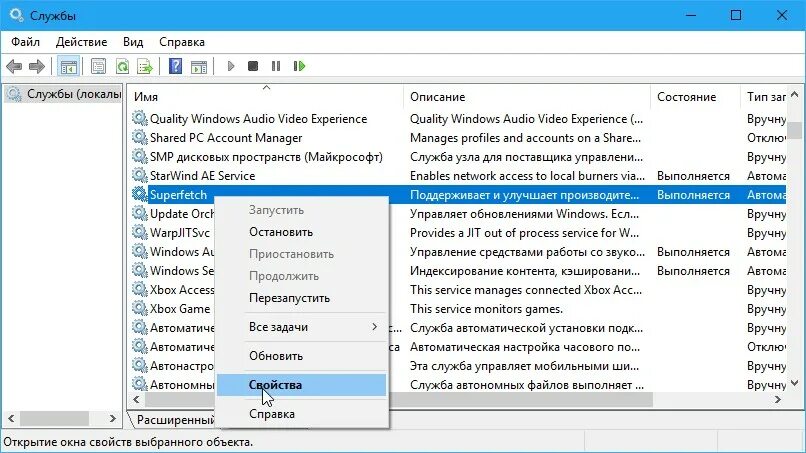The height and width of the screenshot is (453, 806).
Task: Click the Службы app icon in title bar
Action: 16,15
